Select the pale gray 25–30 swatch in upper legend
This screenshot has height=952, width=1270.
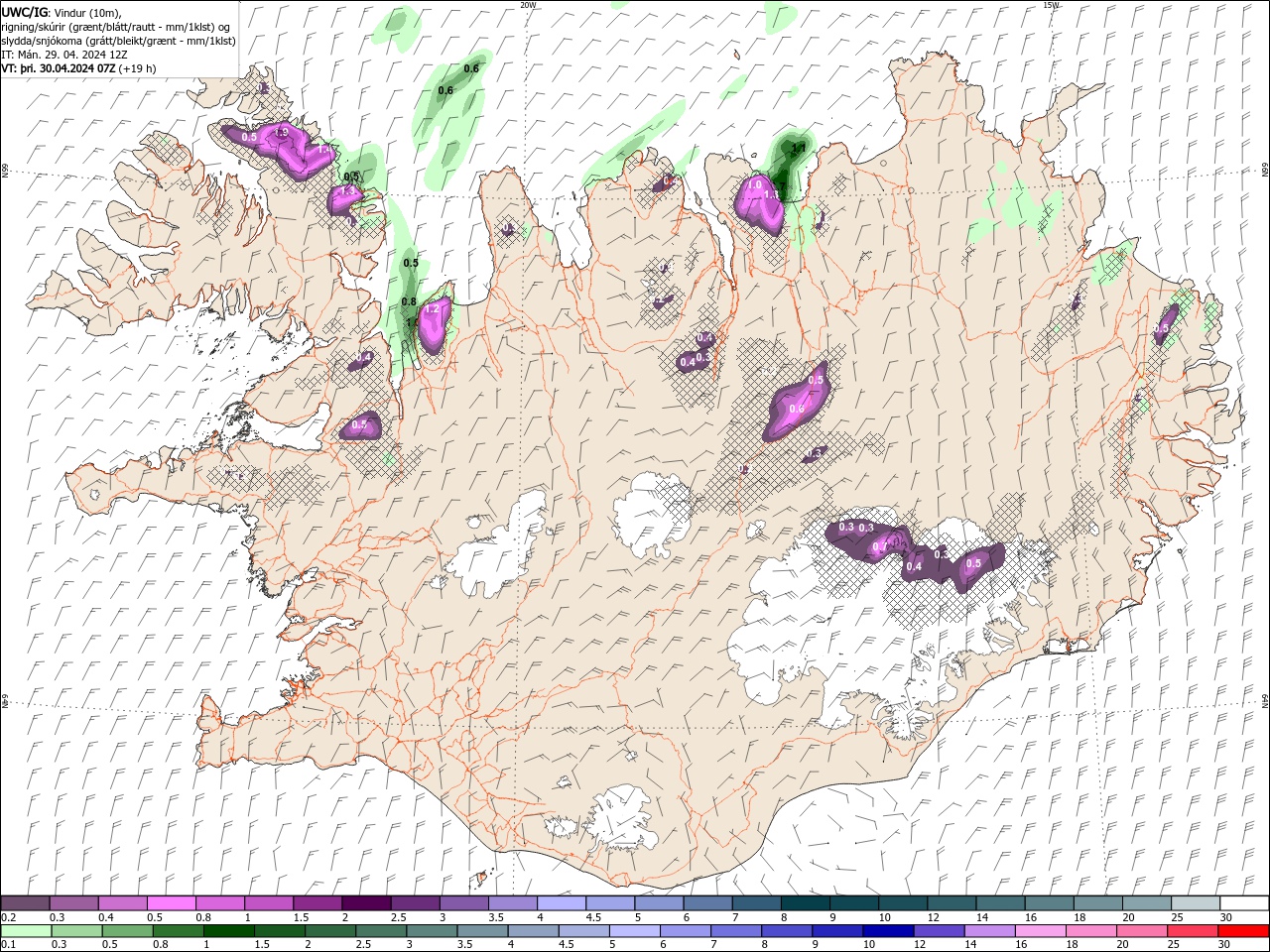point(1195,903)
